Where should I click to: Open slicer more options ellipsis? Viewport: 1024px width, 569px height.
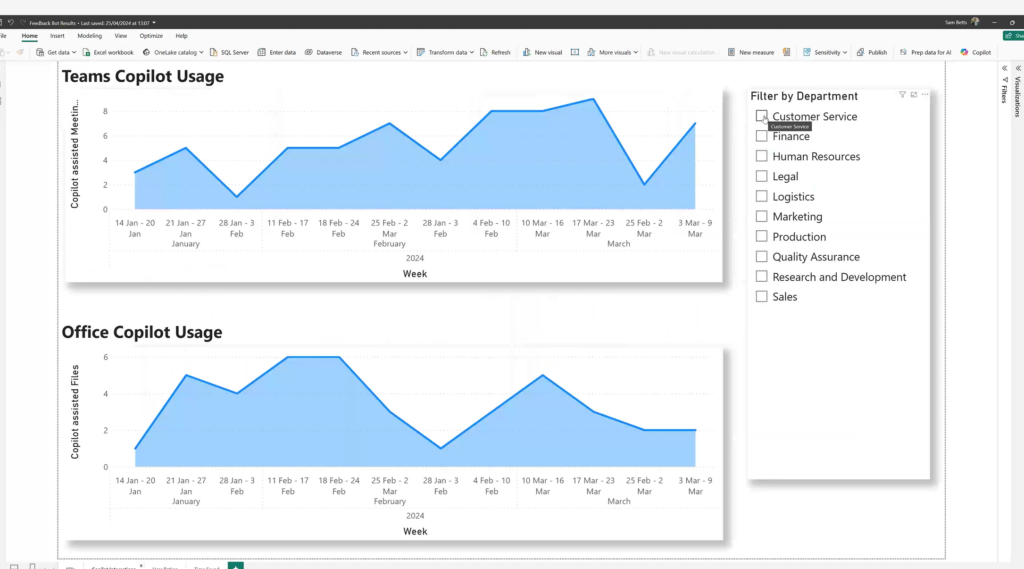[925, 95]
